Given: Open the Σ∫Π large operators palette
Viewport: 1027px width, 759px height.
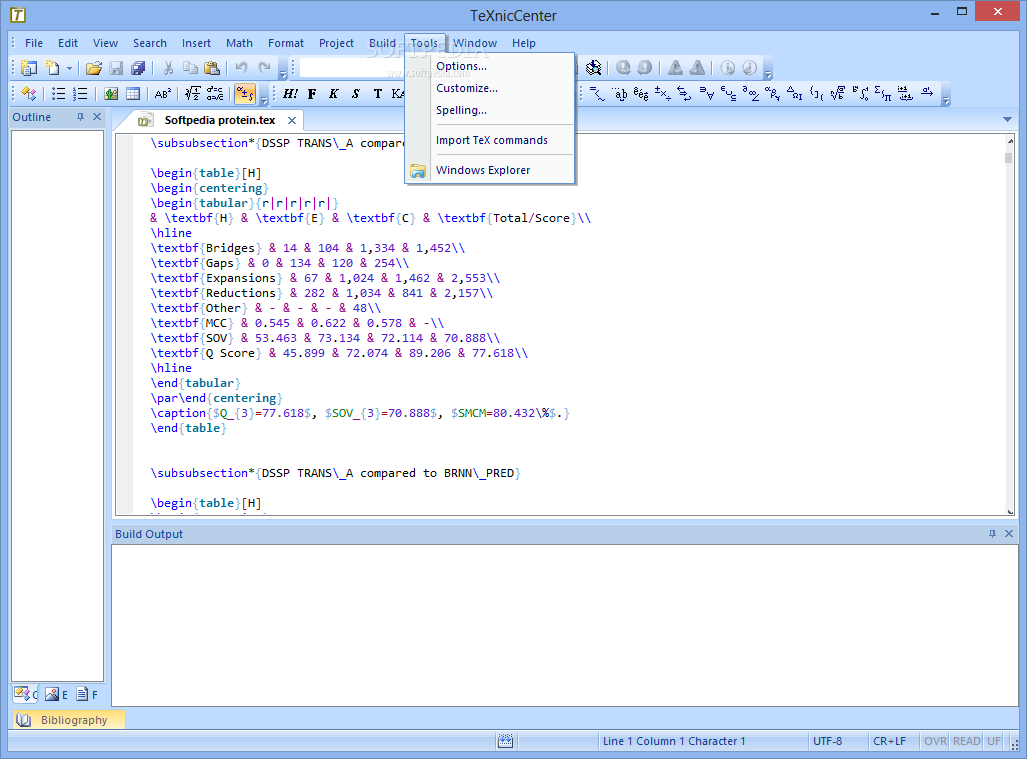Looking at the screenshot, I should [x=883, y=94].
